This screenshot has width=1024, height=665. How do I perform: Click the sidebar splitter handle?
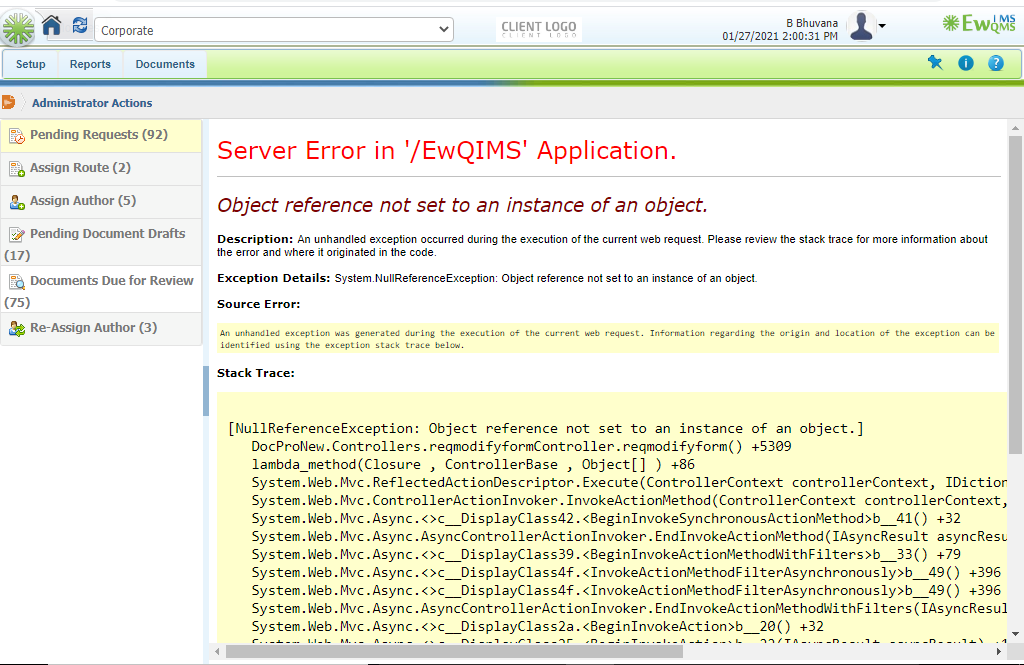[206, 391]
